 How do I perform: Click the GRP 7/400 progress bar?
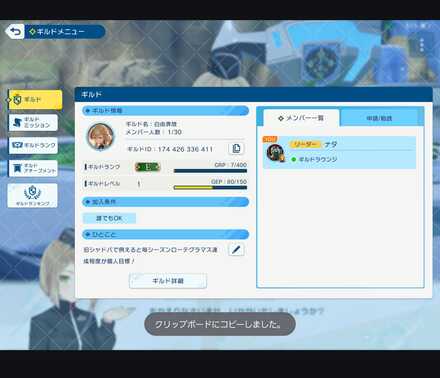[210, 171]
